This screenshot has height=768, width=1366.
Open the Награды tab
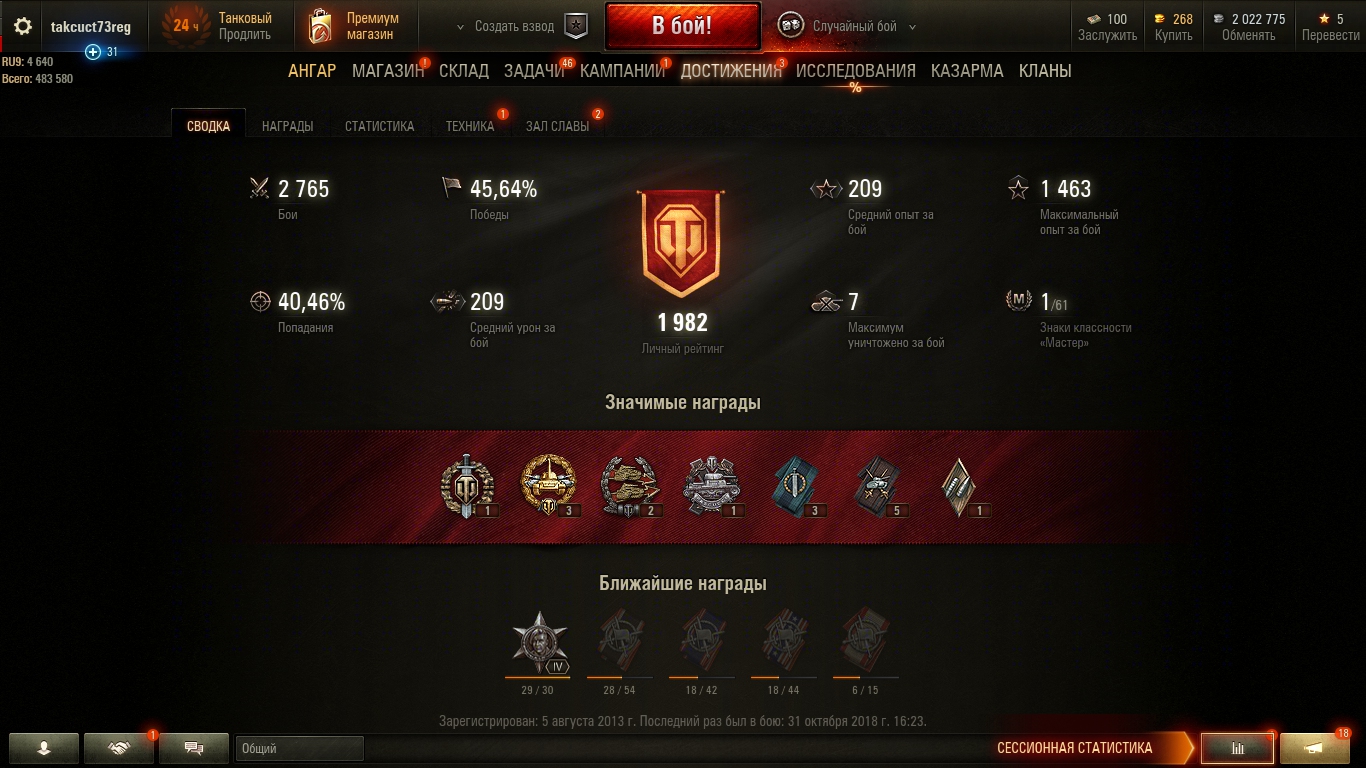point(287,126)
